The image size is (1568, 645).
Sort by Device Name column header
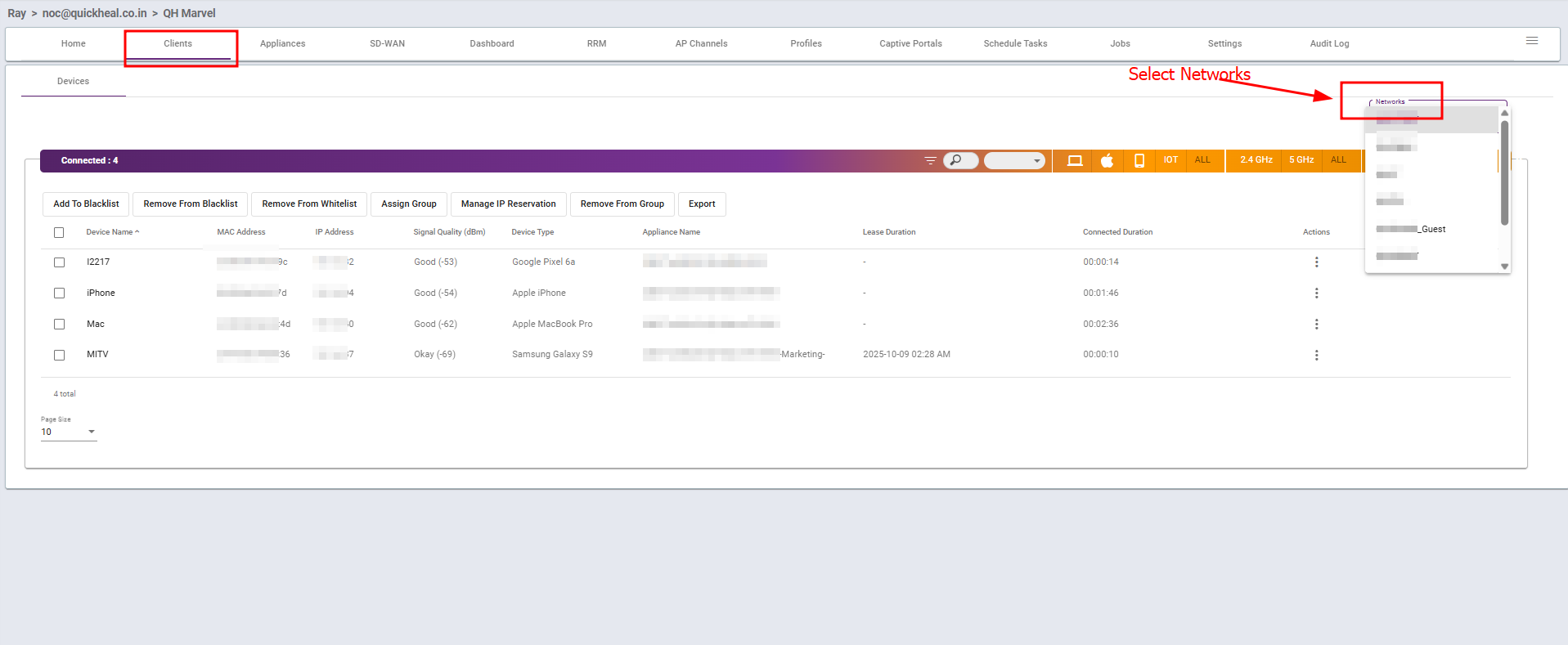click(x=110, y=232)
